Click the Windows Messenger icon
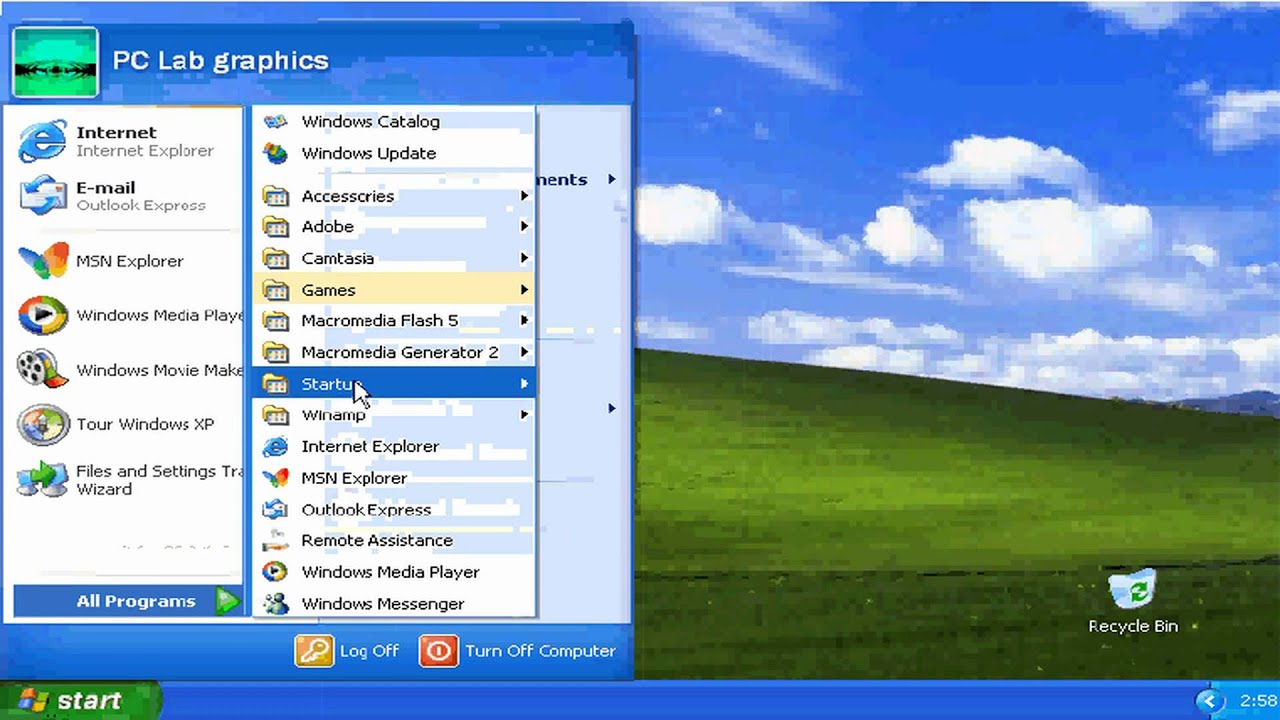Viewport: 1280px width, 720px height. pos(275,603)
